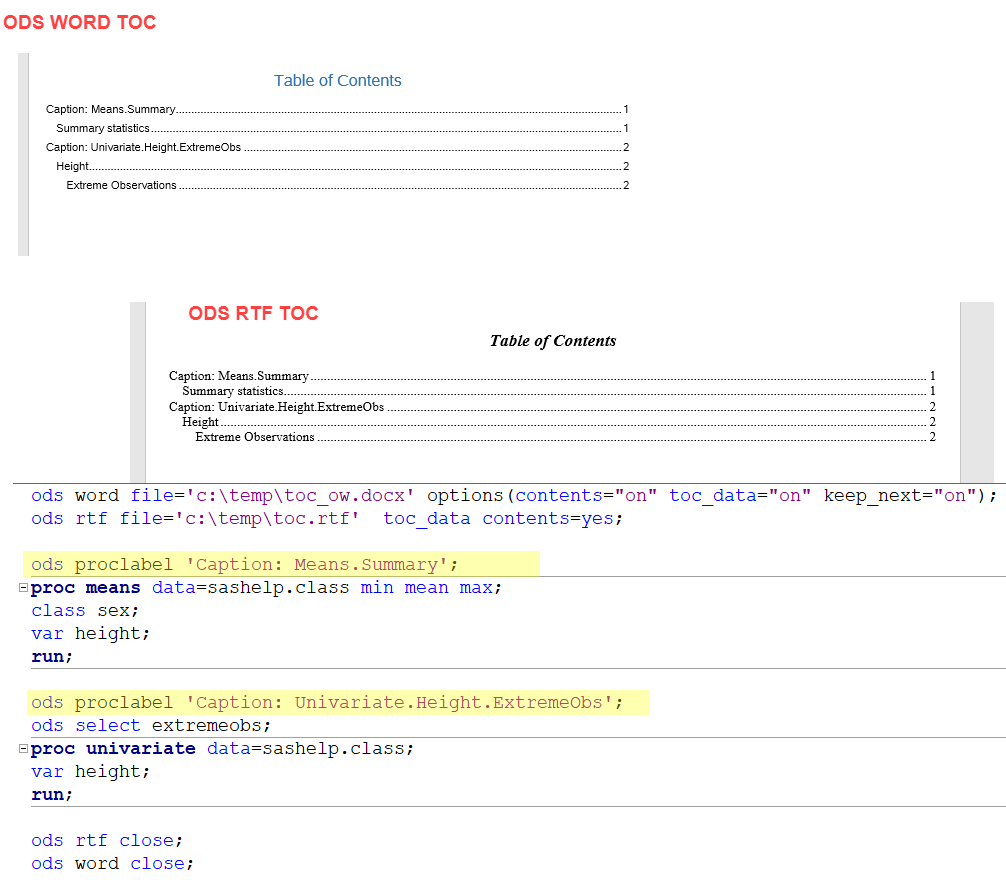The width and height of the screenshot is (1006, 880).
Task: Click the ODS WORD TOC heading
Action: (79, 22)
